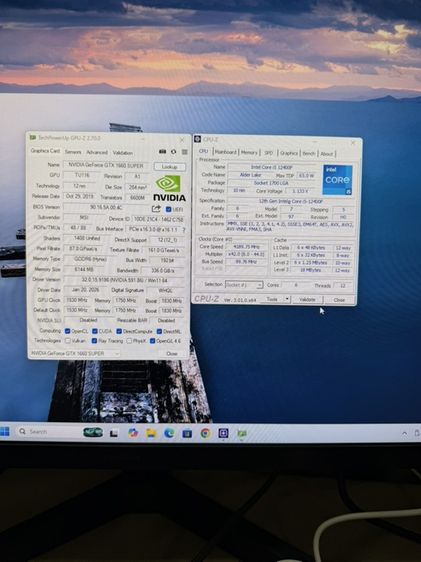Toggle the UEFI checkbox in GPU-Z
This screenshot has height=562, width=421.
pyautogui.click(x=168, y=209)
